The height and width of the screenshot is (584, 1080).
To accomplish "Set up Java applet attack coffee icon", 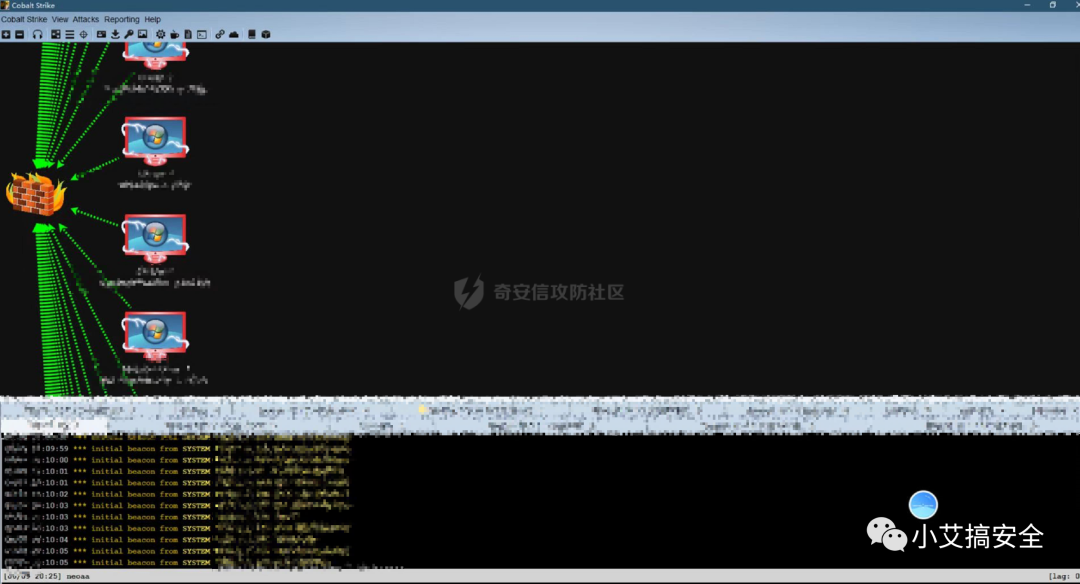I will click(x=174, y=34).
